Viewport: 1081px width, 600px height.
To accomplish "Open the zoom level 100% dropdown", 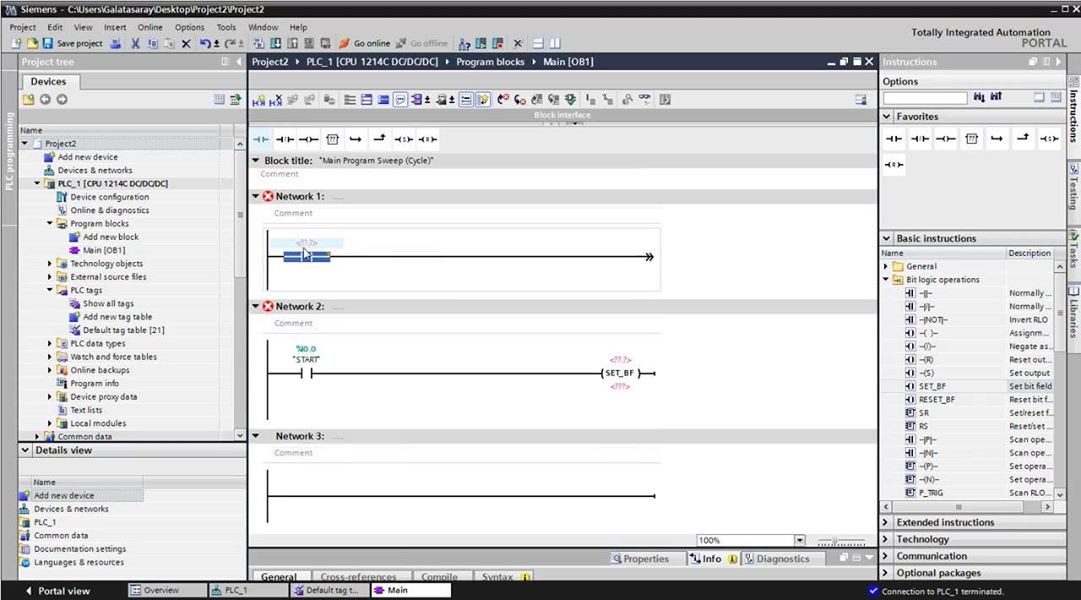I will tap(800, 540).
